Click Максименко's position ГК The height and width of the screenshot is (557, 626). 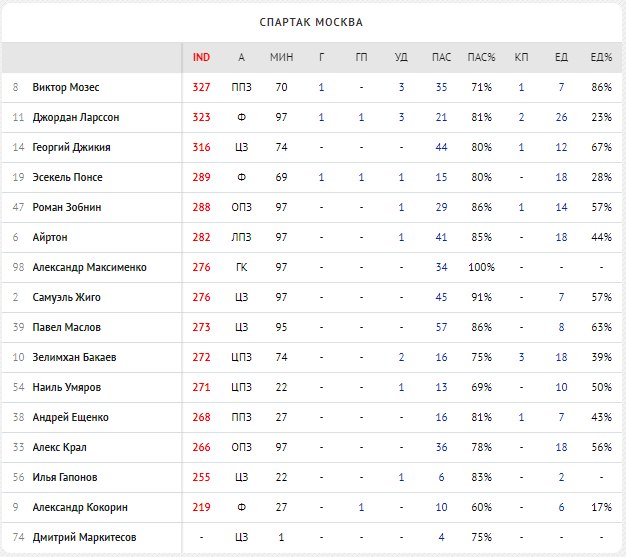(x=242, y=267)
